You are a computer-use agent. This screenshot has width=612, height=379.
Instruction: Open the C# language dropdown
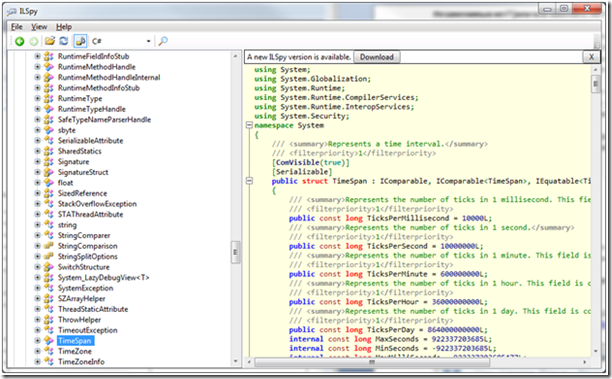tap(121, 41)
